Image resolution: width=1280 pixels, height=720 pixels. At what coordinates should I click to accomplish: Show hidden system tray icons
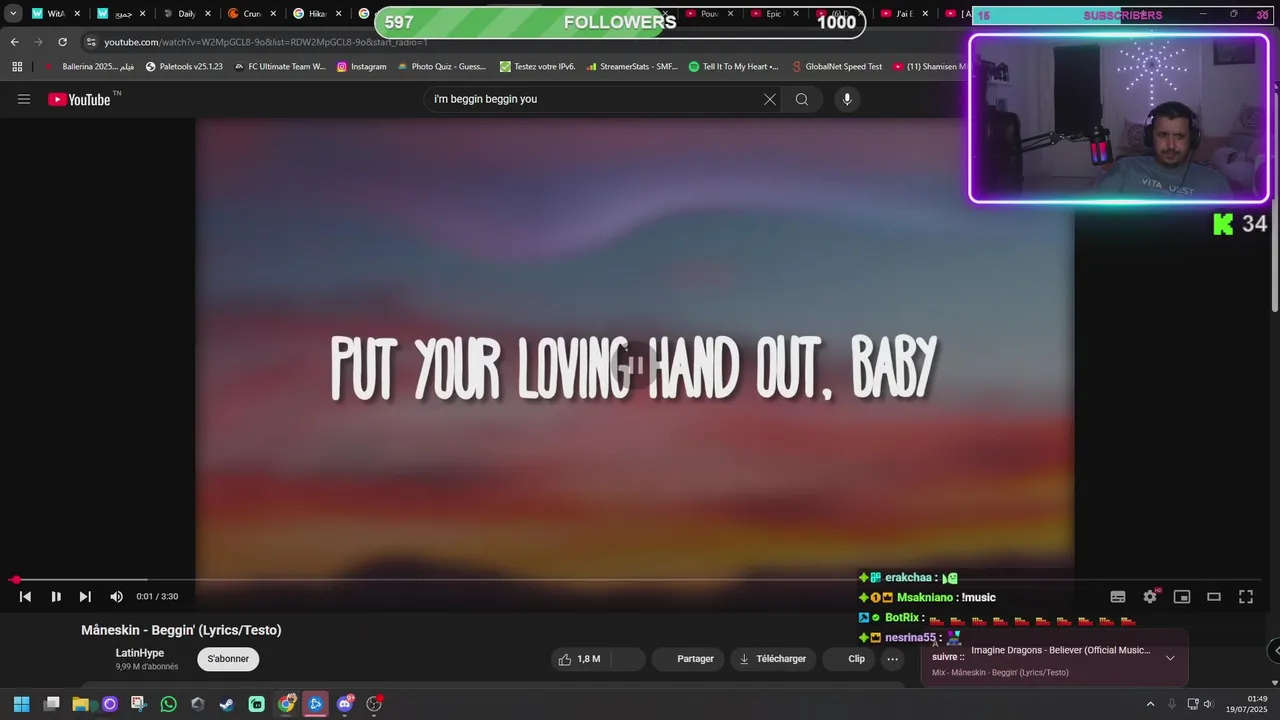1150,704
